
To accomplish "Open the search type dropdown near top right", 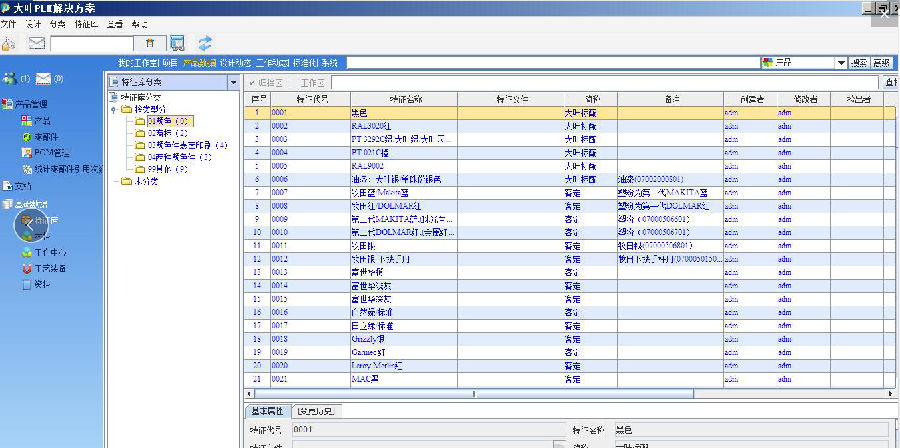I will [841, 62].
